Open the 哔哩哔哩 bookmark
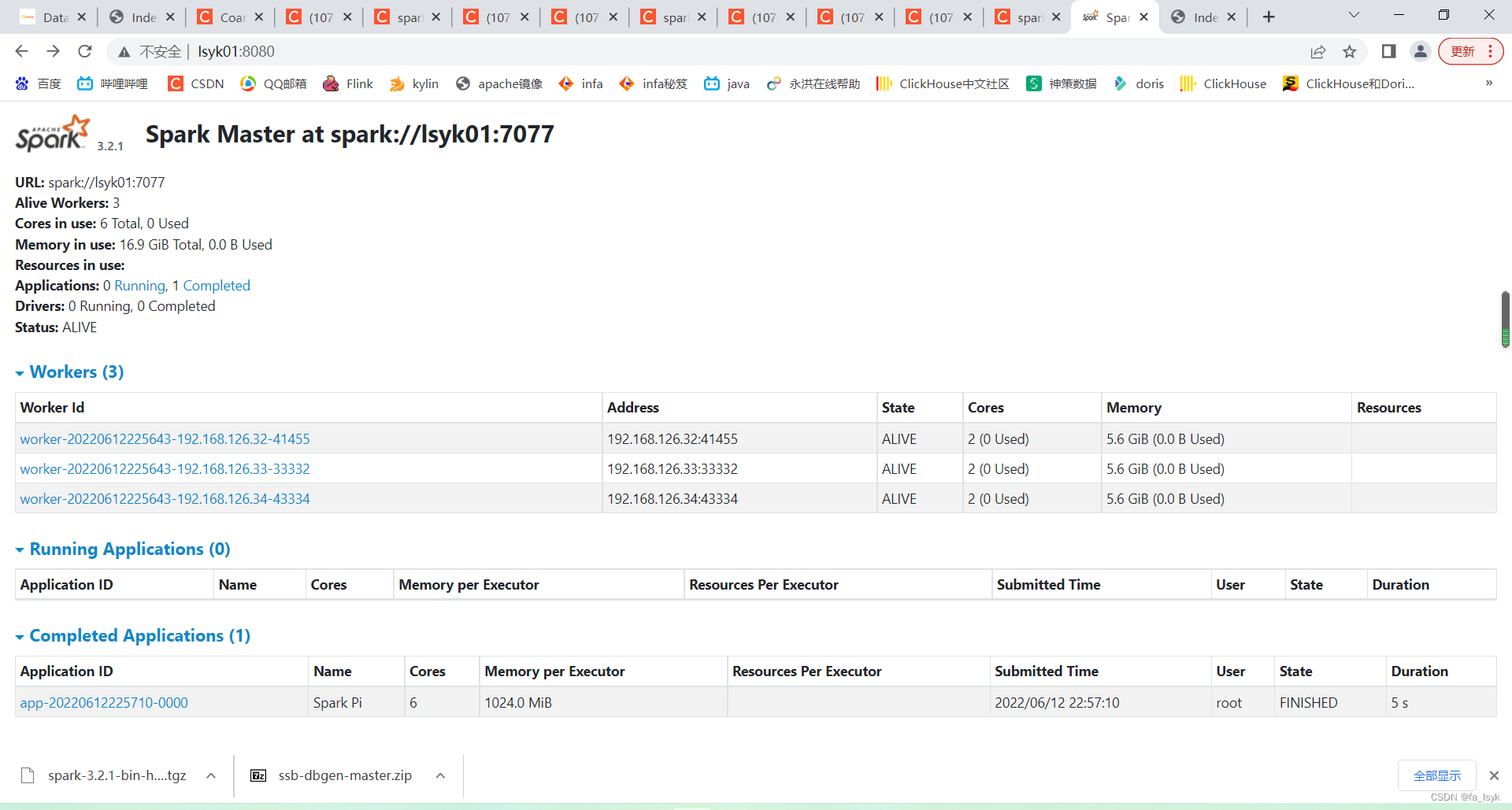The height and width of the screenshot is (810, 1512). 113,83
